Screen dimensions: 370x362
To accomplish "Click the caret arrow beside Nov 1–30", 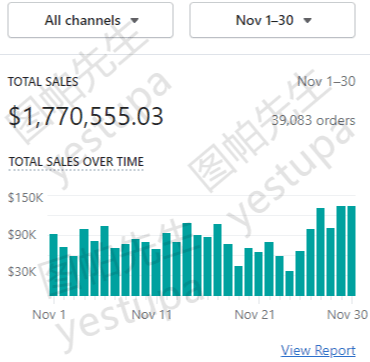I will click(307, 21).
